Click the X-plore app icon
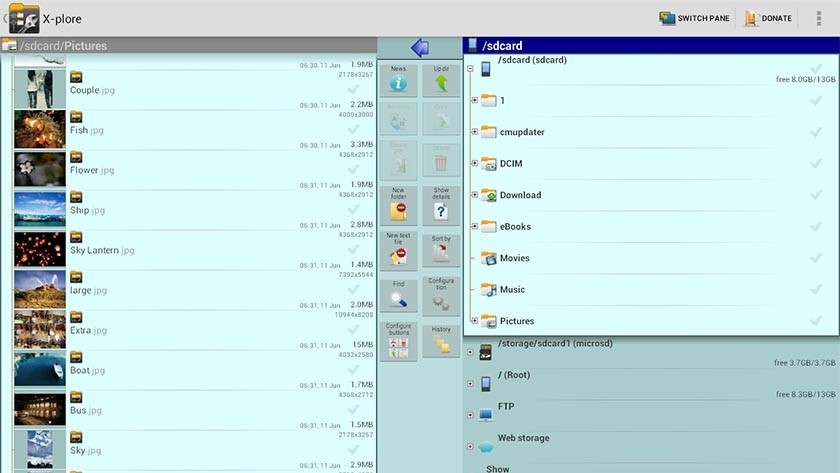This screenshot has height=473, width=840. (24, 19)
